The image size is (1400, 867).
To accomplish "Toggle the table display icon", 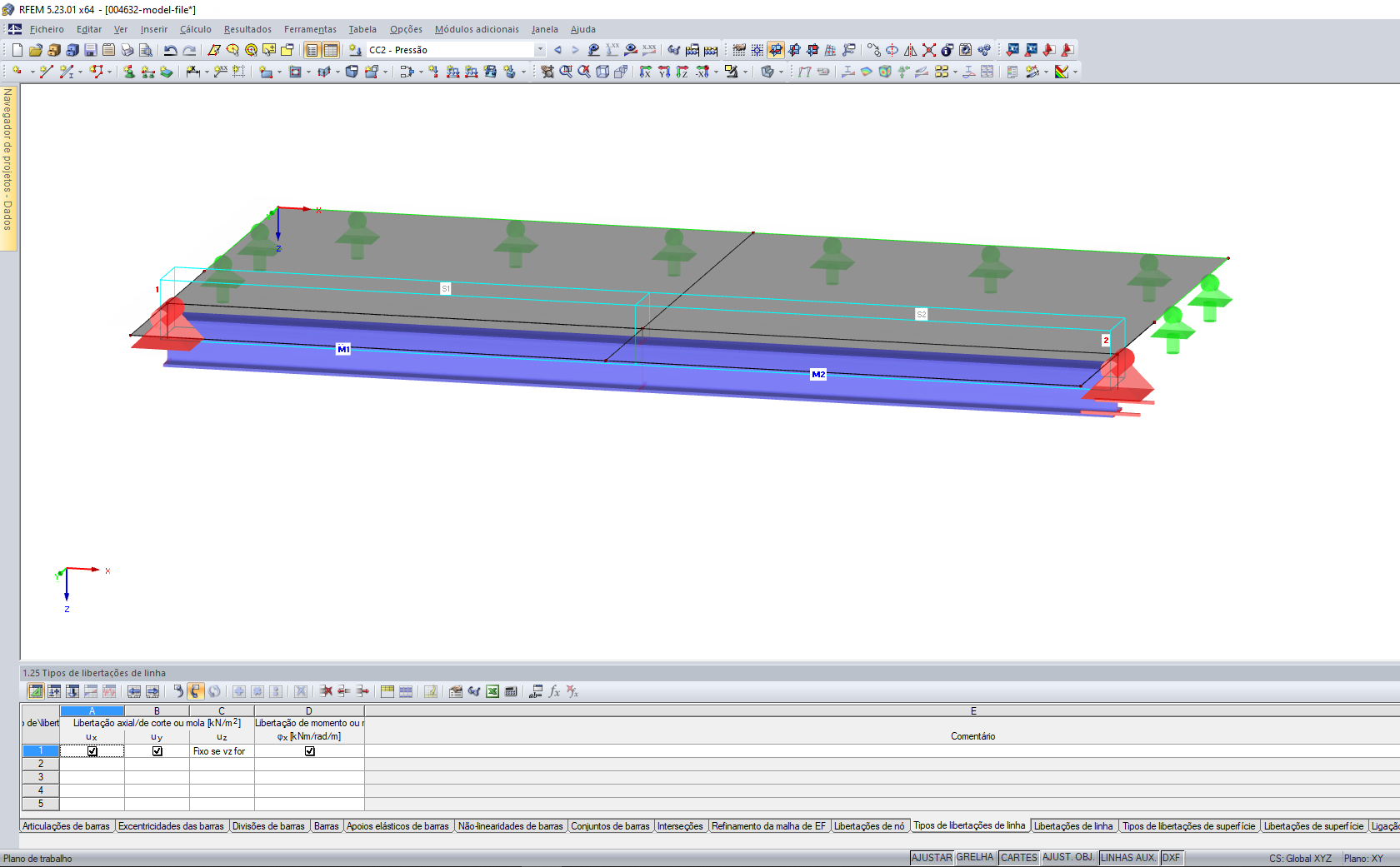I will coord(331,50).
